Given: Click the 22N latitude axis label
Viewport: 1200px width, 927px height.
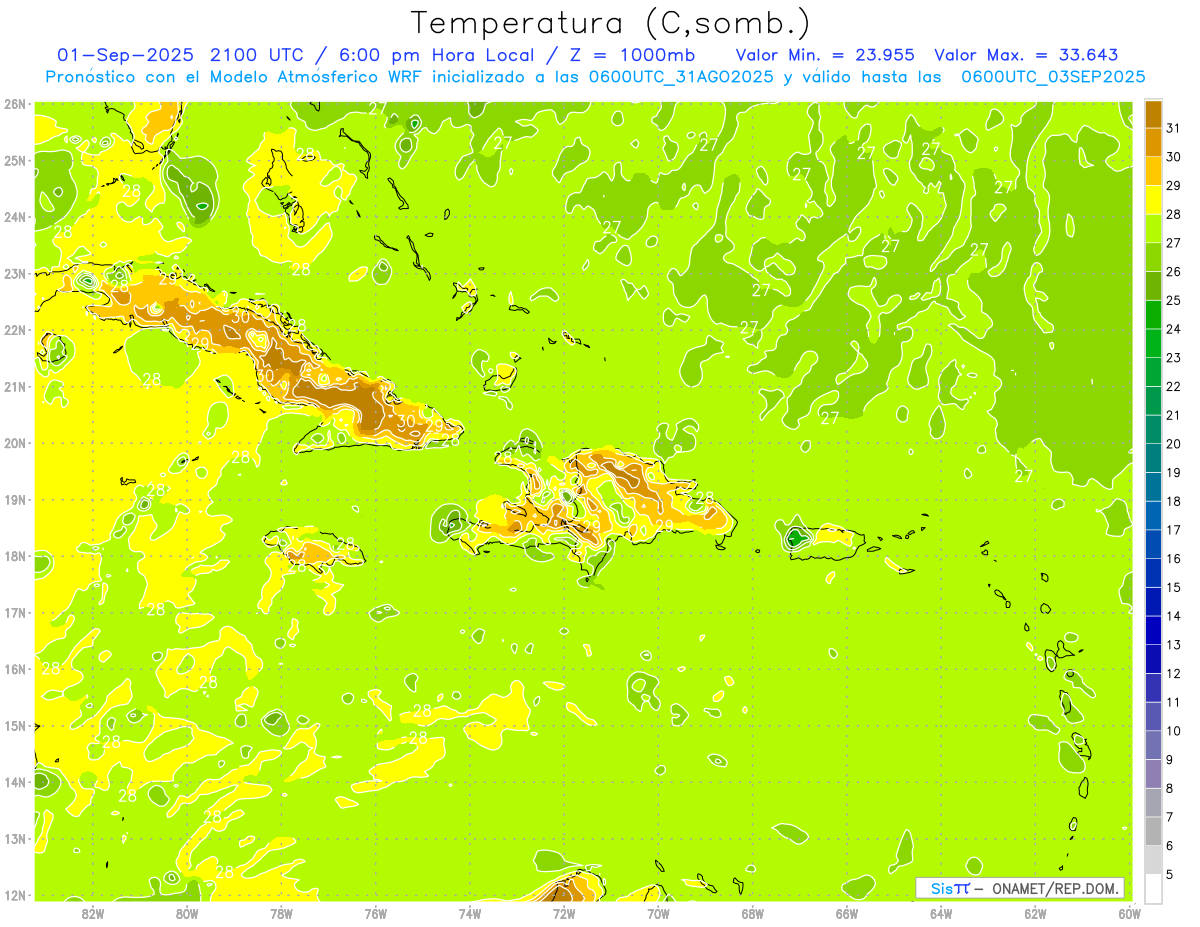Looking at the screenshot, I should click(x=14, y=330).
